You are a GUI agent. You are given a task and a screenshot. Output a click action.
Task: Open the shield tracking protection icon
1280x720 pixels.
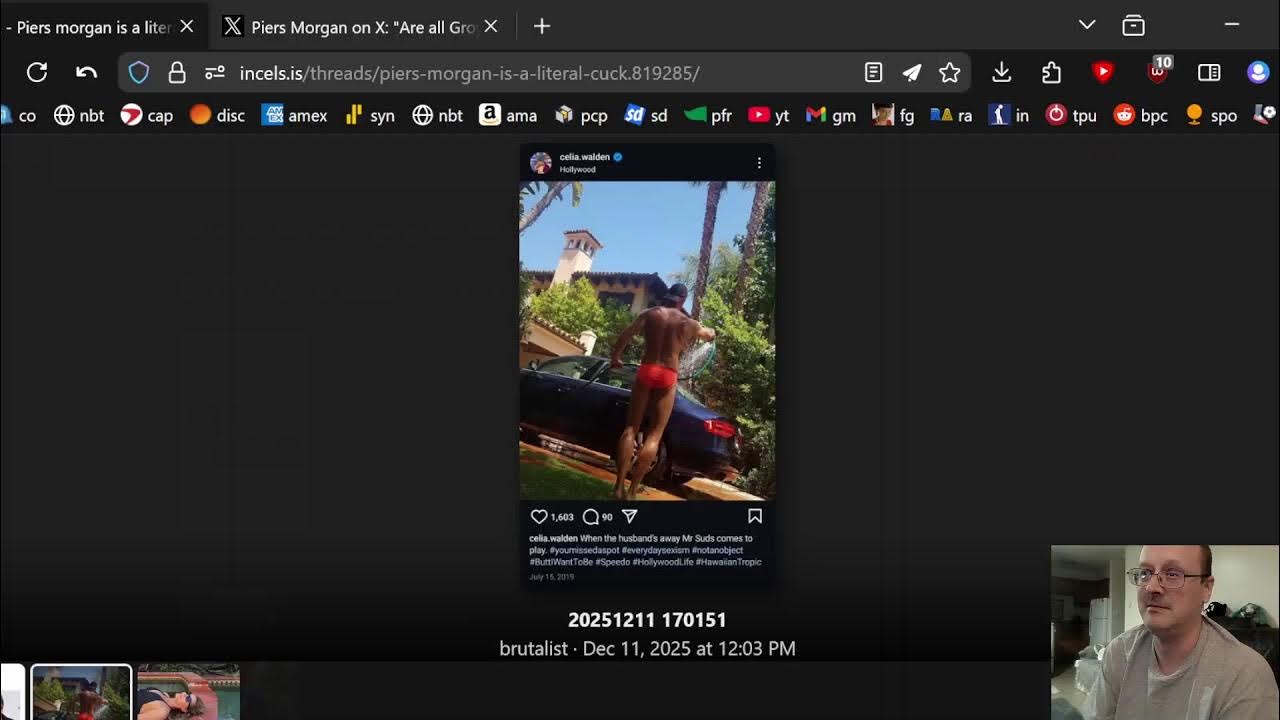point(139,72)
